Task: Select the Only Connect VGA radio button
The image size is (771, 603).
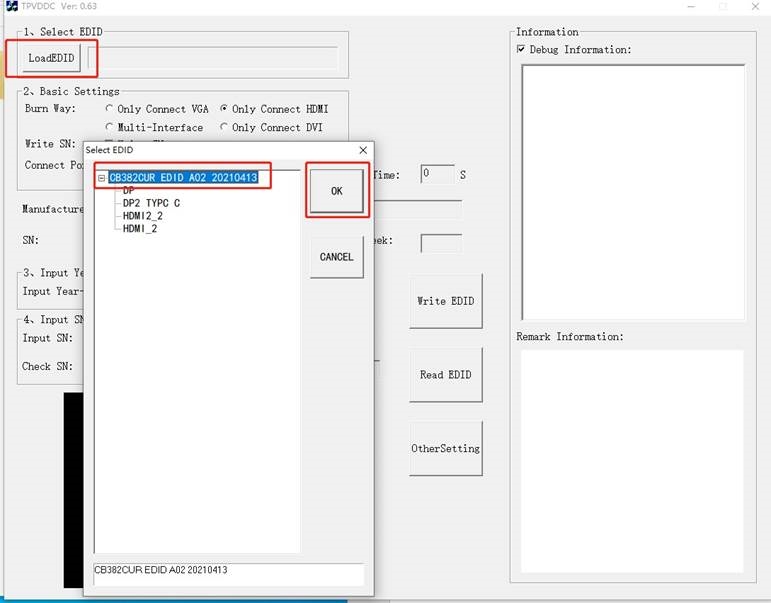Action: pyautogui.click(x=110, y=109)
